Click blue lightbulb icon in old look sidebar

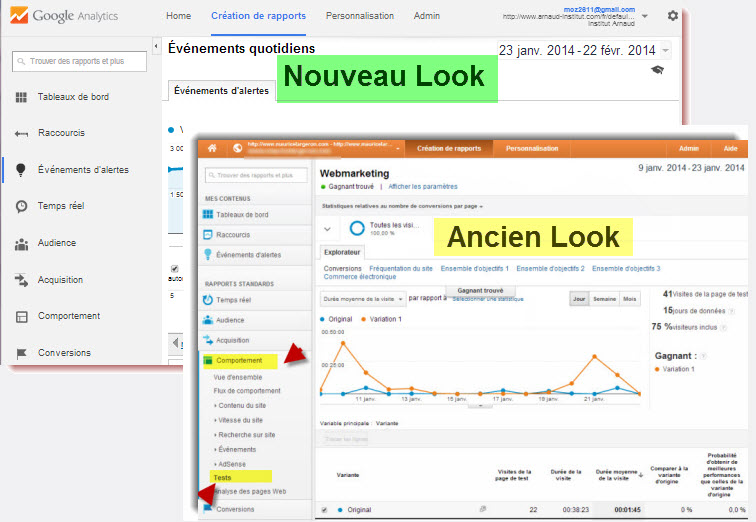click(208, 254)
